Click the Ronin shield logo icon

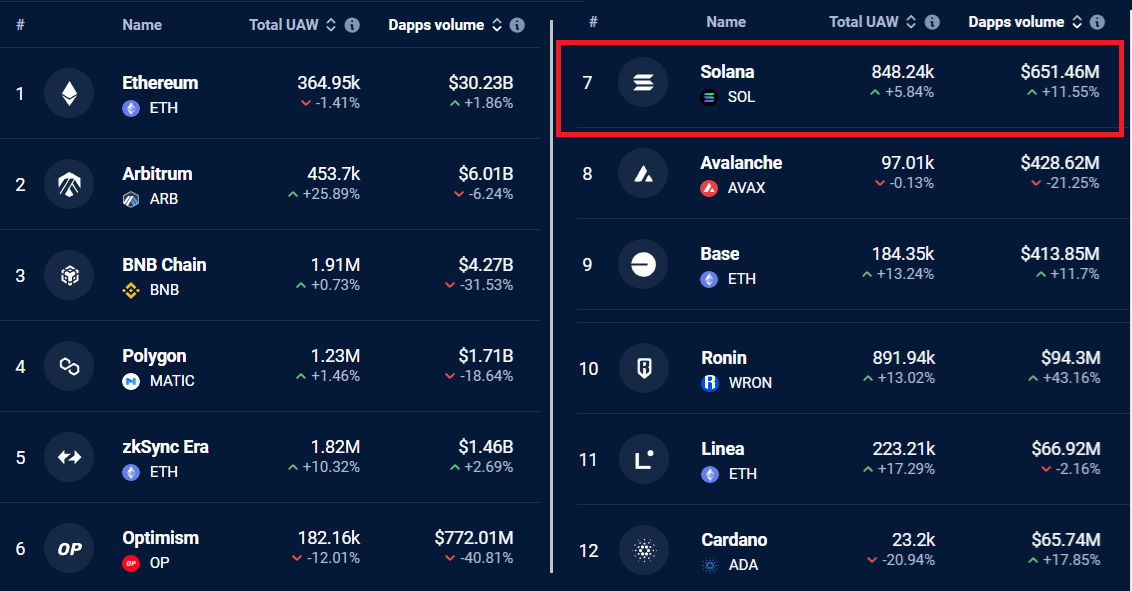(644, 368)
